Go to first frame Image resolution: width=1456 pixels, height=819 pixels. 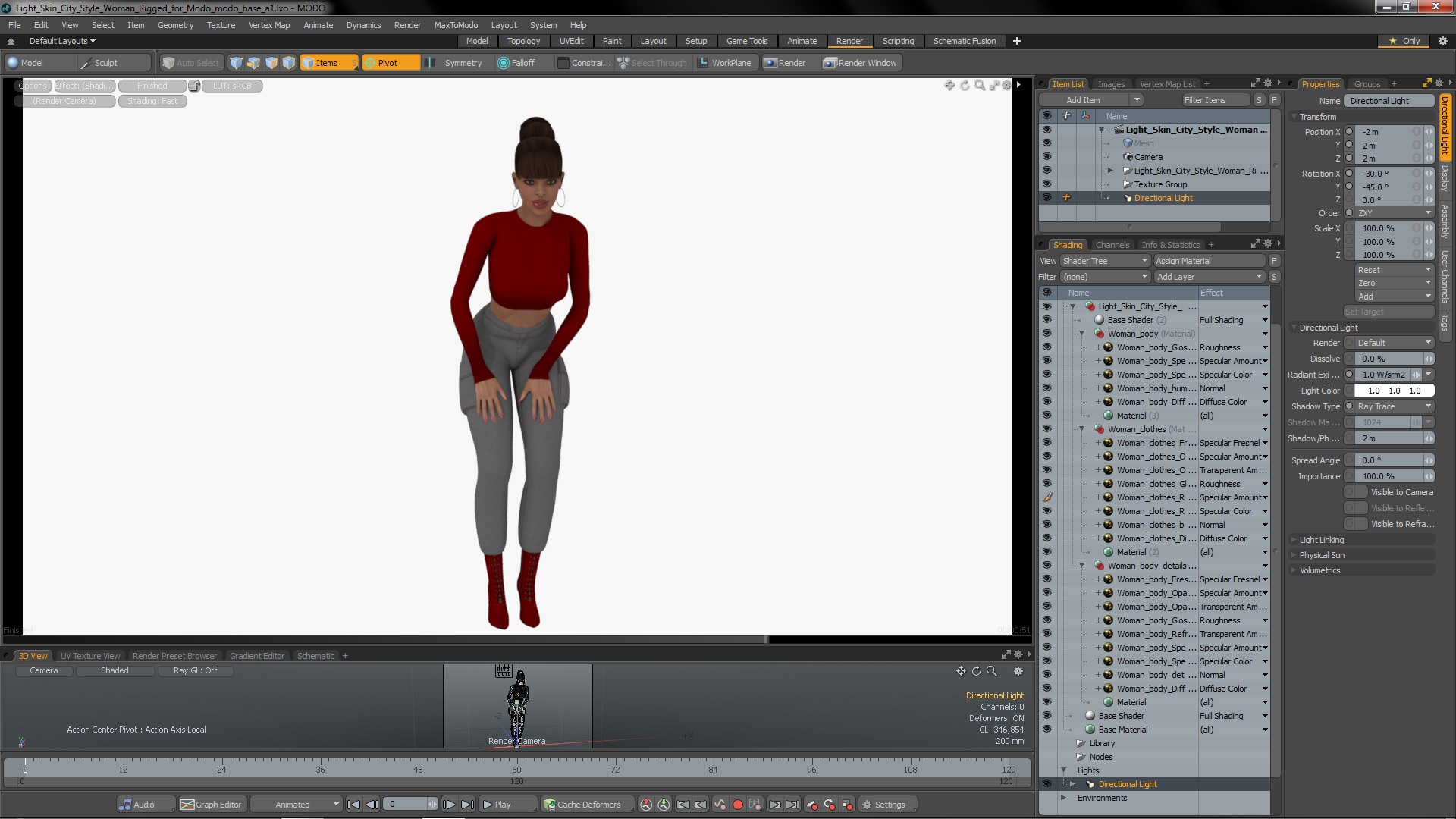pyautogui.click(x=353, y=805)
